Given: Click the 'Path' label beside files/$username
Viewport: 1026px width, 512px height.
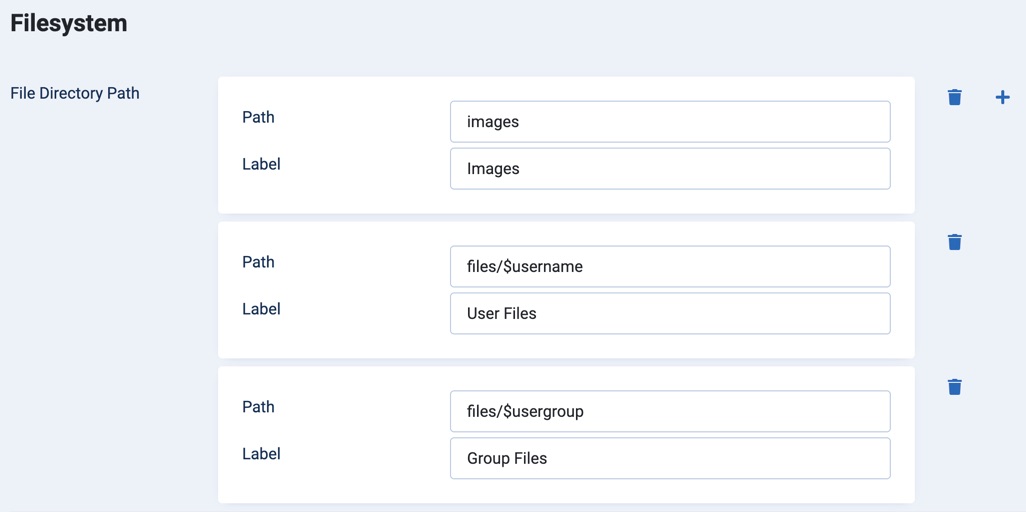Looking at the screenshot, I should tap(258, 262).
